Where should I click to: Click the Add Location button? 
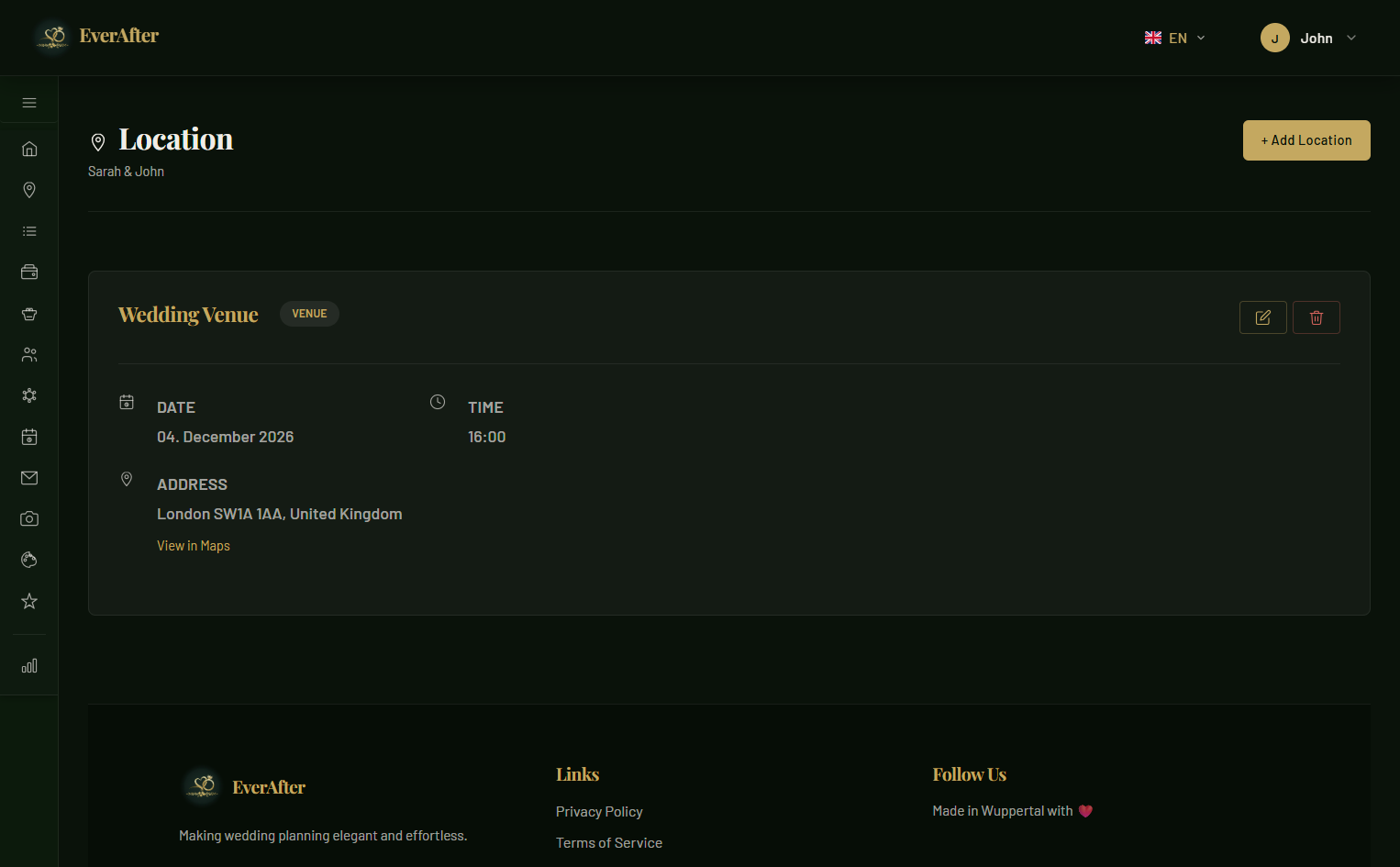pos(1306,140)
